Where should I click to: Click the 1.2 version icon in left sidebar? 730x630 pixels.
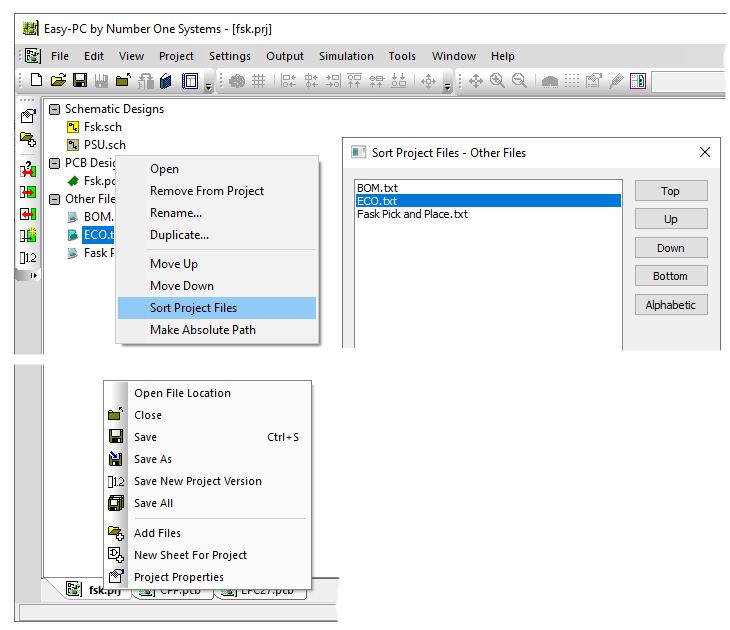(28, 257)
